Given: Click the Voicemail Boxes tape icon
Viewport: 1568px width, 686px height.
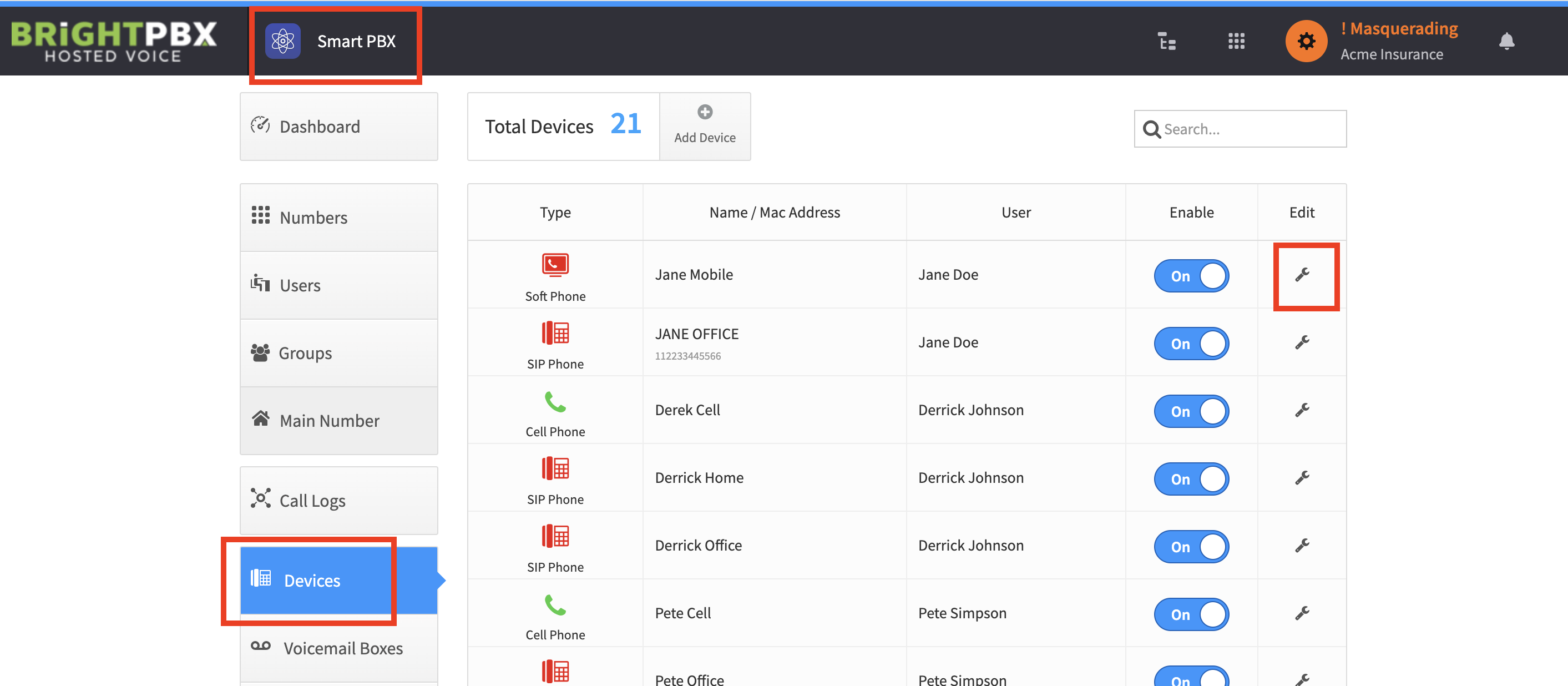Looking at the screenshot, I should (x=261, y=646).
